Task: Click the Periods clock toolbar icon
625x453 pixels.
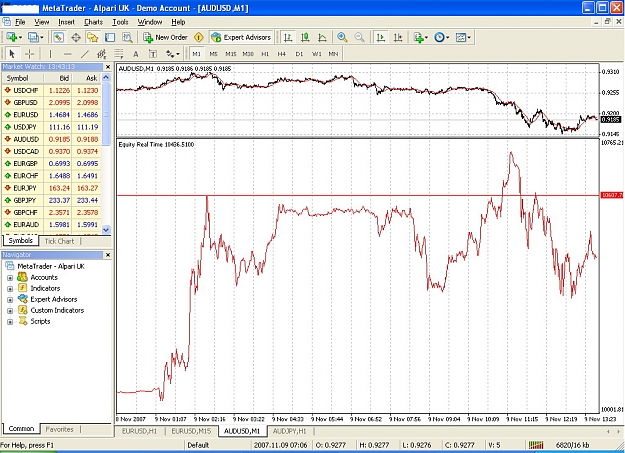Action: coord(439,37)
